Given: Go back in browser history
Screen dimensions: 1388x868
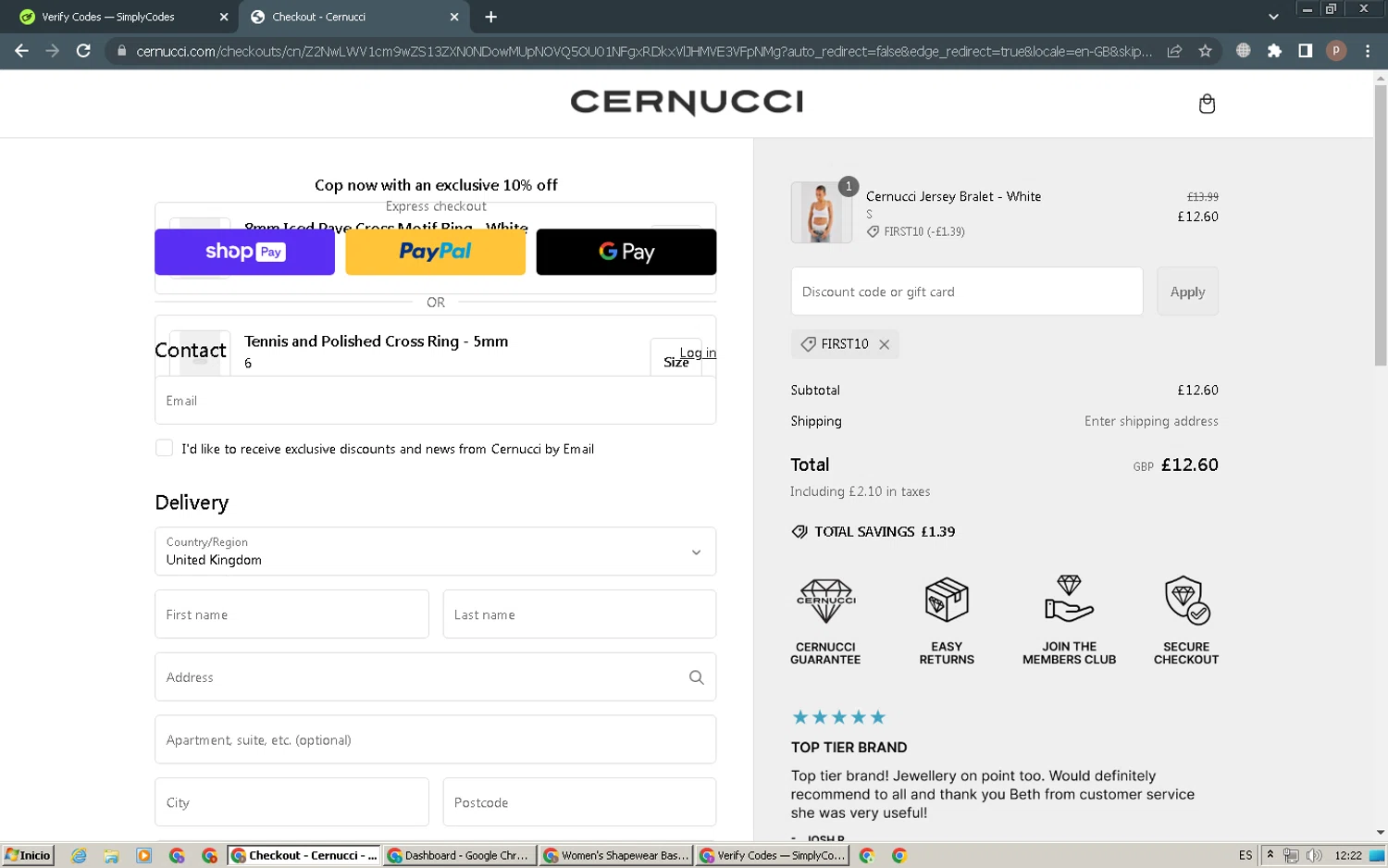Looking at the screenshot, I should (x=21, y=51).
